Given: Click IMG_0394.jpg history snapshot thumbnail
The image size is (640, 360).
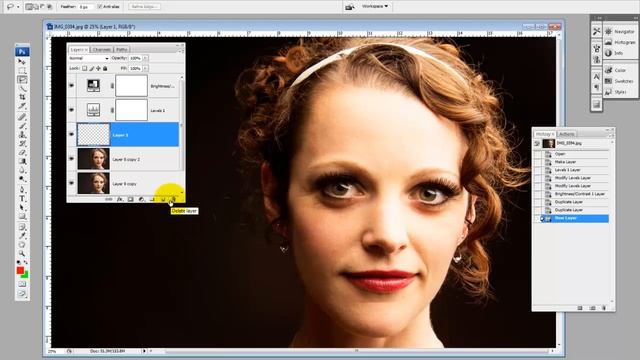Looking at the screenshot, I should 548,143.
